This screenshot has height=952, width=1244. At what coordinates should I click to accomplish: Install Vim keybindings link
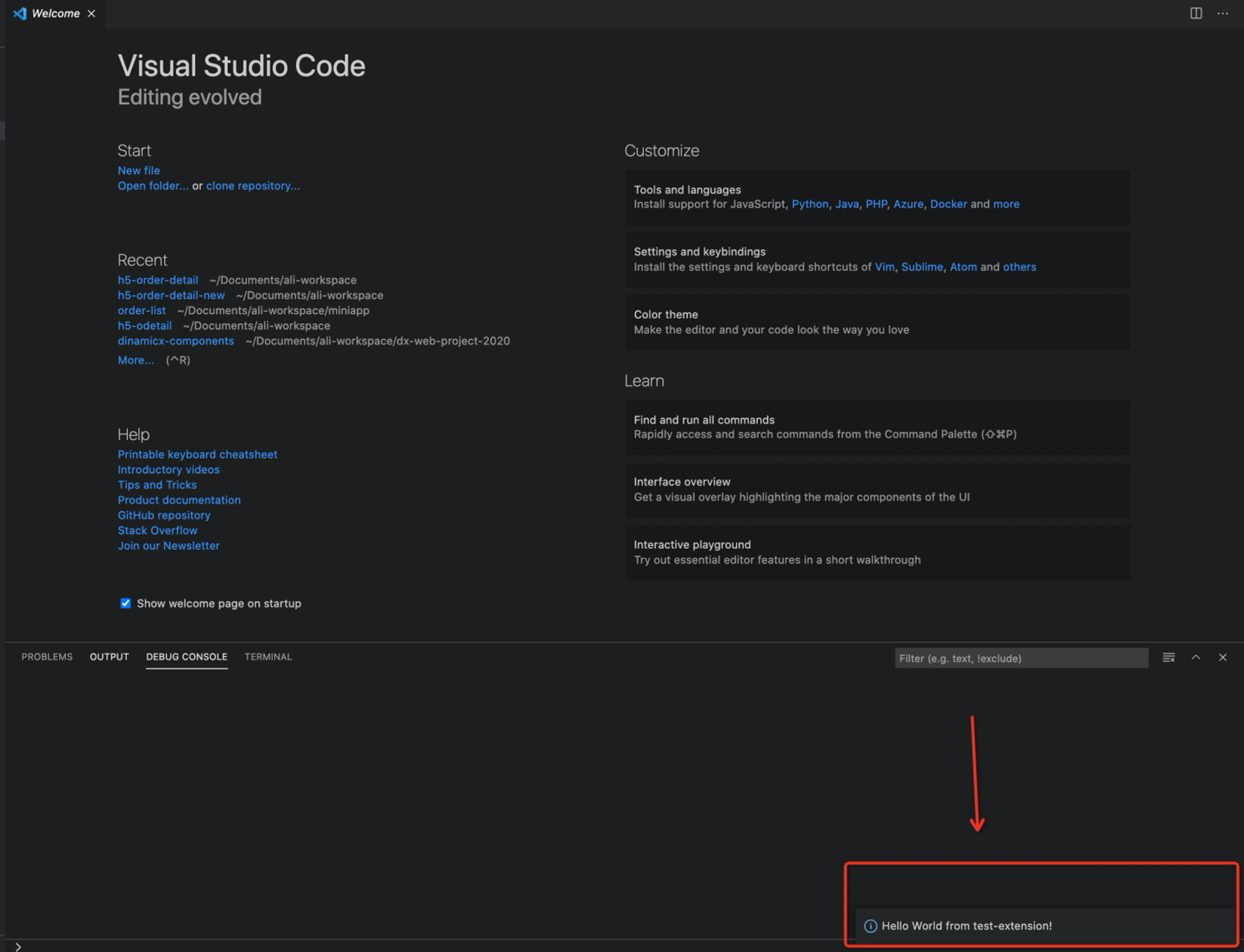pyautogui.click(x=884, y=267)
